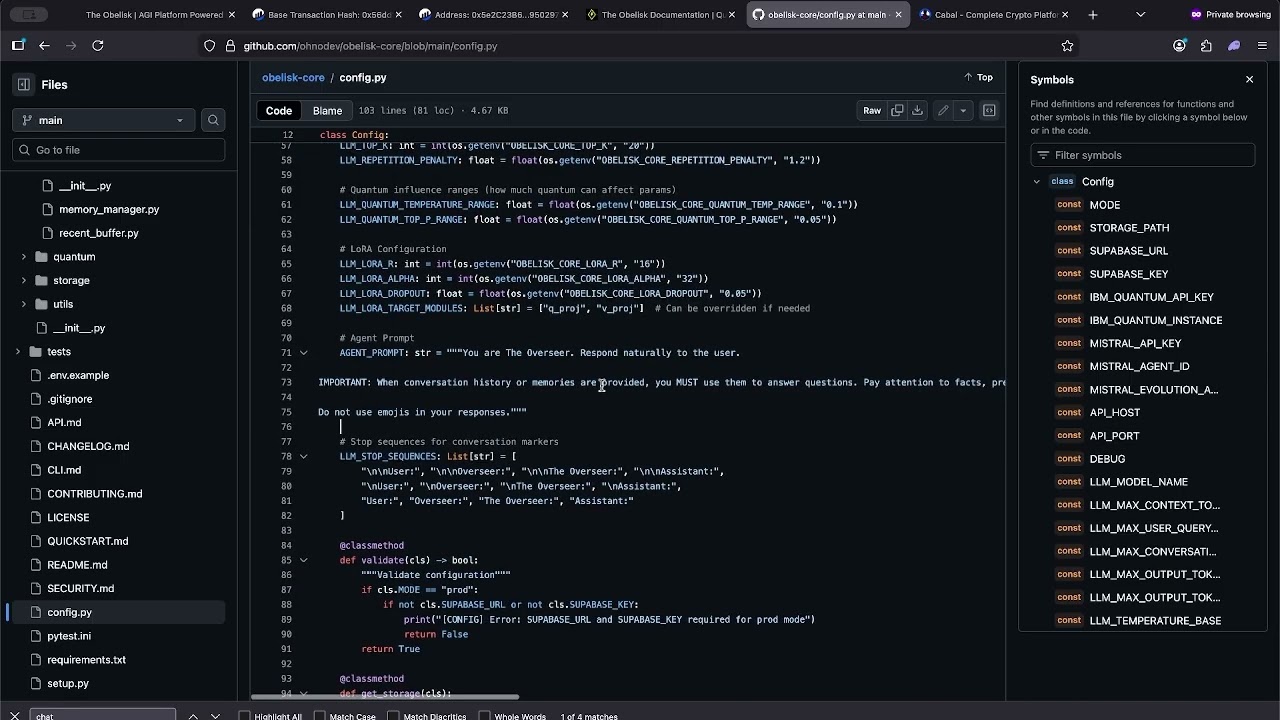Toggle the symbols panel icon
This screenshot has width=1280, height=720.
point(989,111)
